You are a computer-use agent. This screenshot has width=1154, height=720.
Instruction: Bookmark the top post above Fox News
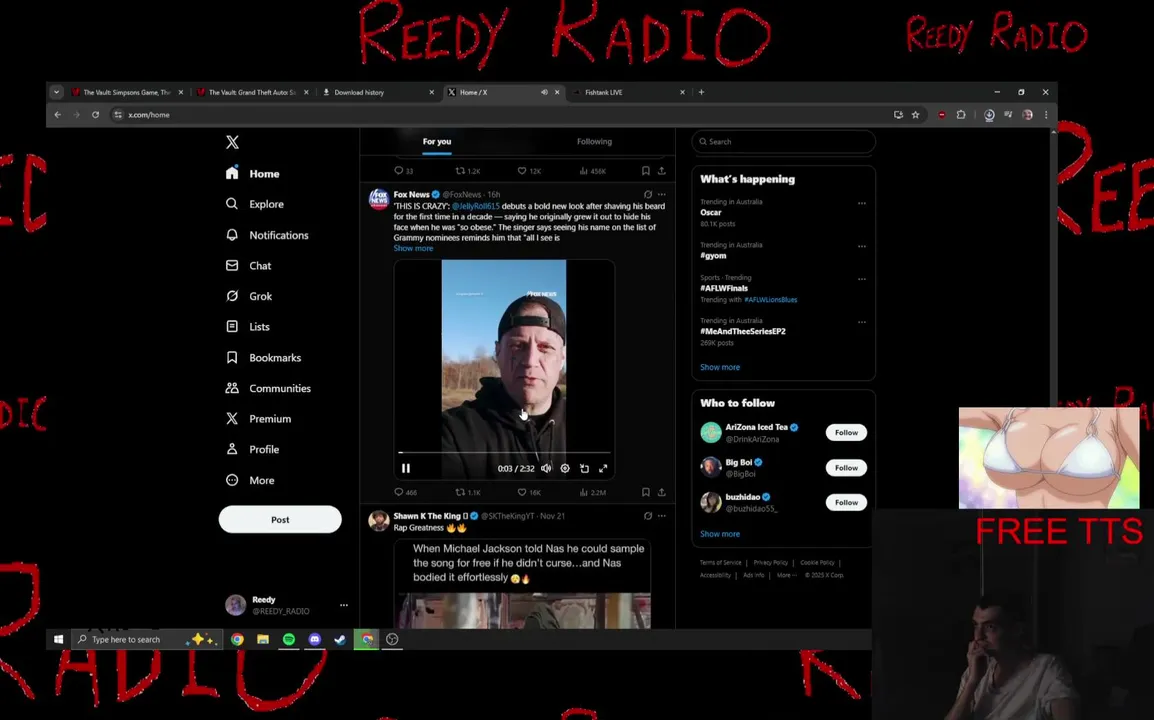645,171
